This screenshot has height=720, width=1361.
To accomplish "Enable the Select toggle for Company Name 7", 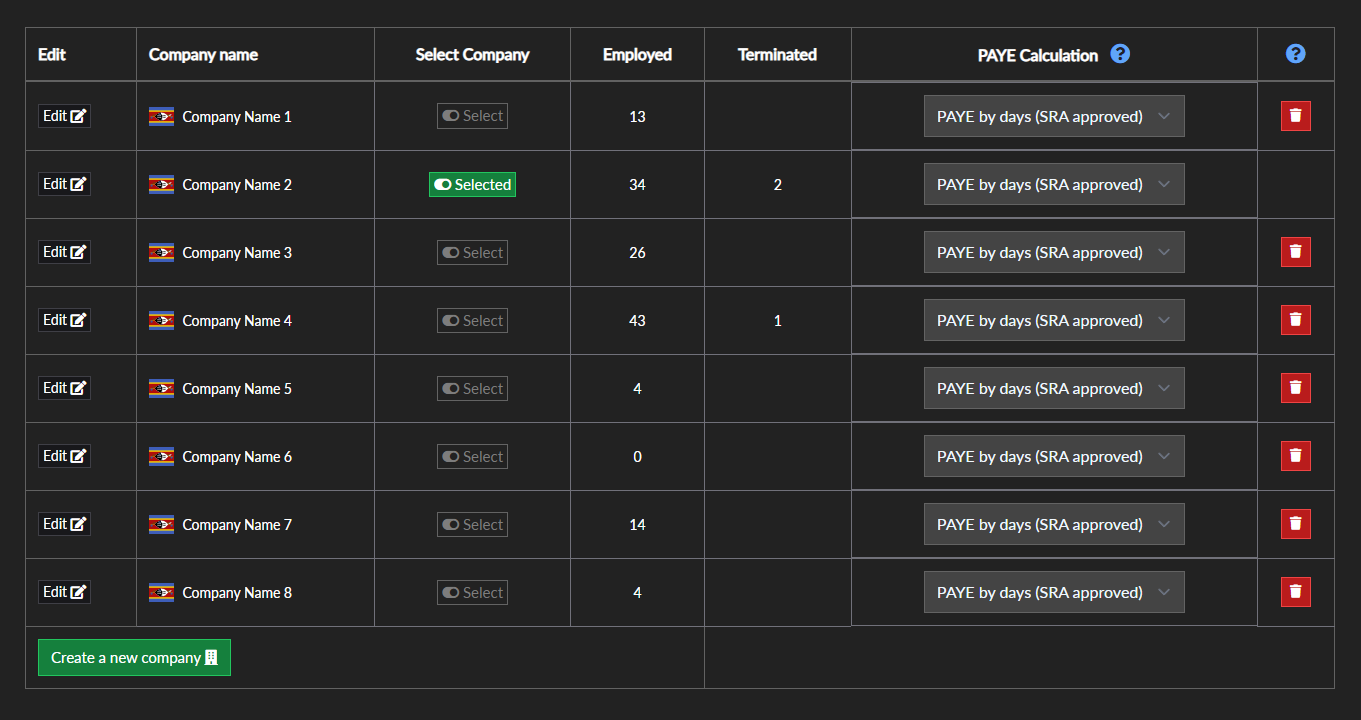I will [x=472, y=524].
